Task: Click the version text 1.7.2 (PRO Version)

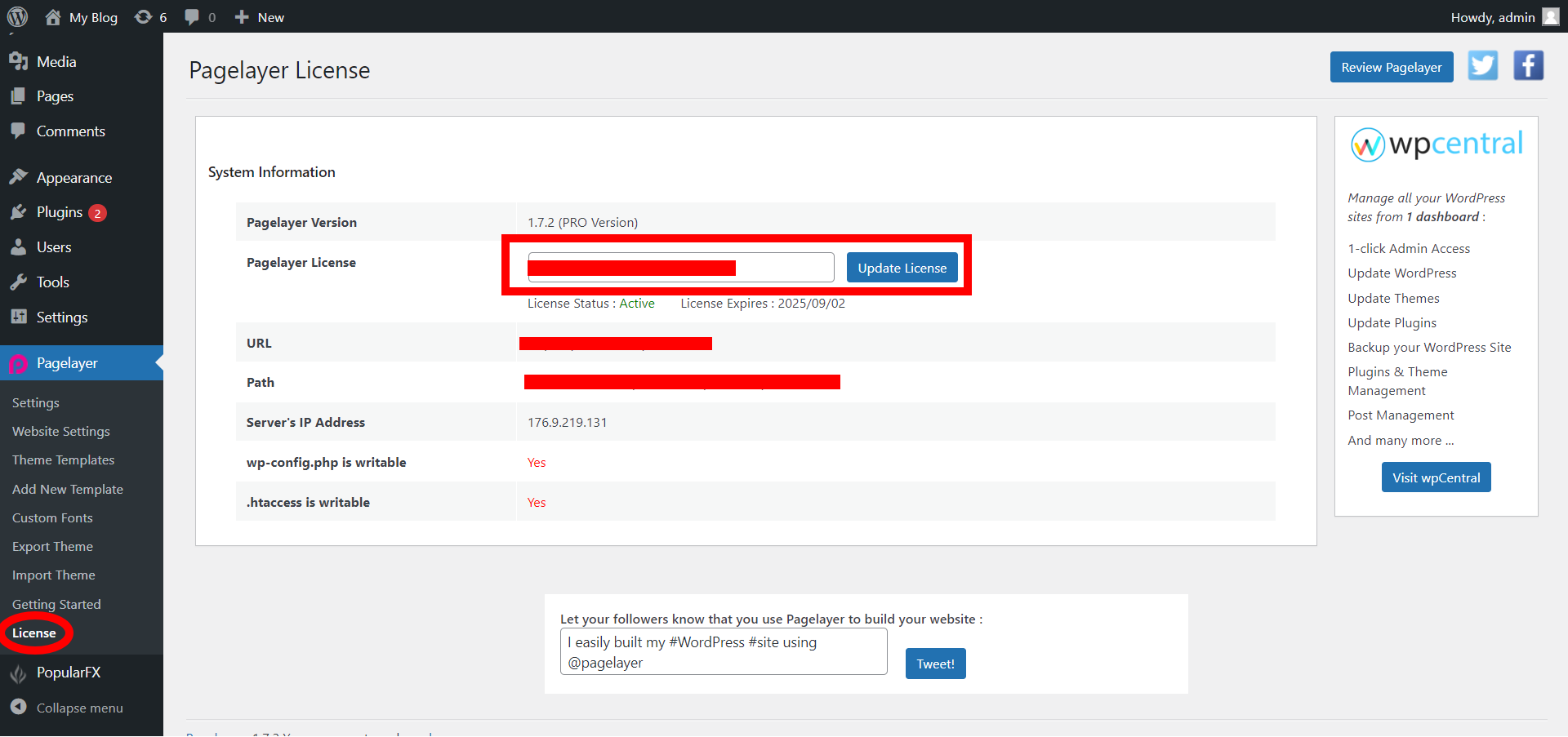Action: [x=582, y=223]
